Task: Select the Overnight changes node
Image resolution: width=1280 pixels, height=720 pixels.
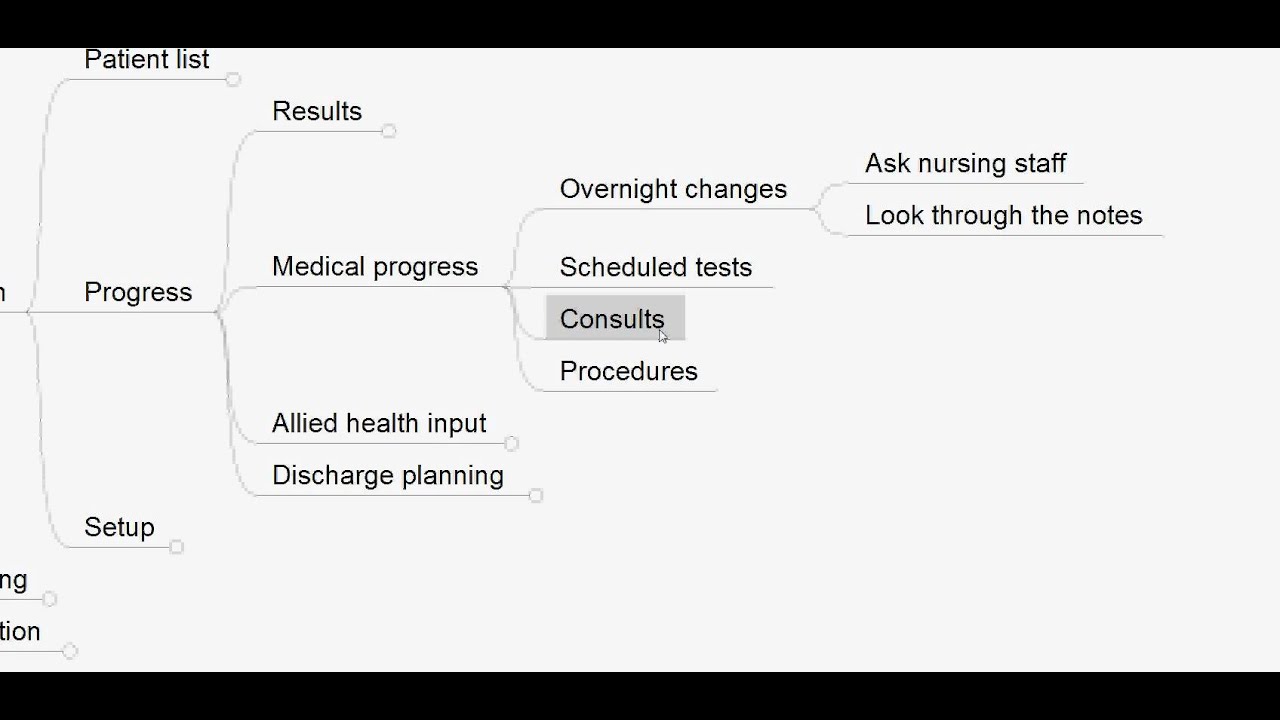Action: [x=673, y=189]
